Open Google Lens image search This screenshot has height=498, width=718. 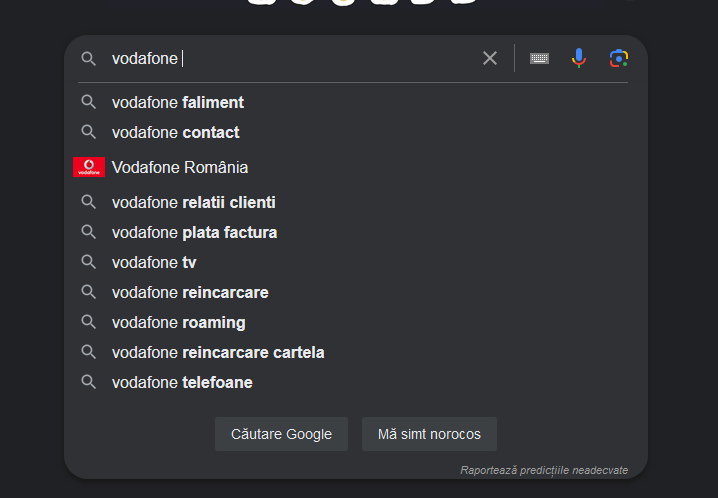619,58
